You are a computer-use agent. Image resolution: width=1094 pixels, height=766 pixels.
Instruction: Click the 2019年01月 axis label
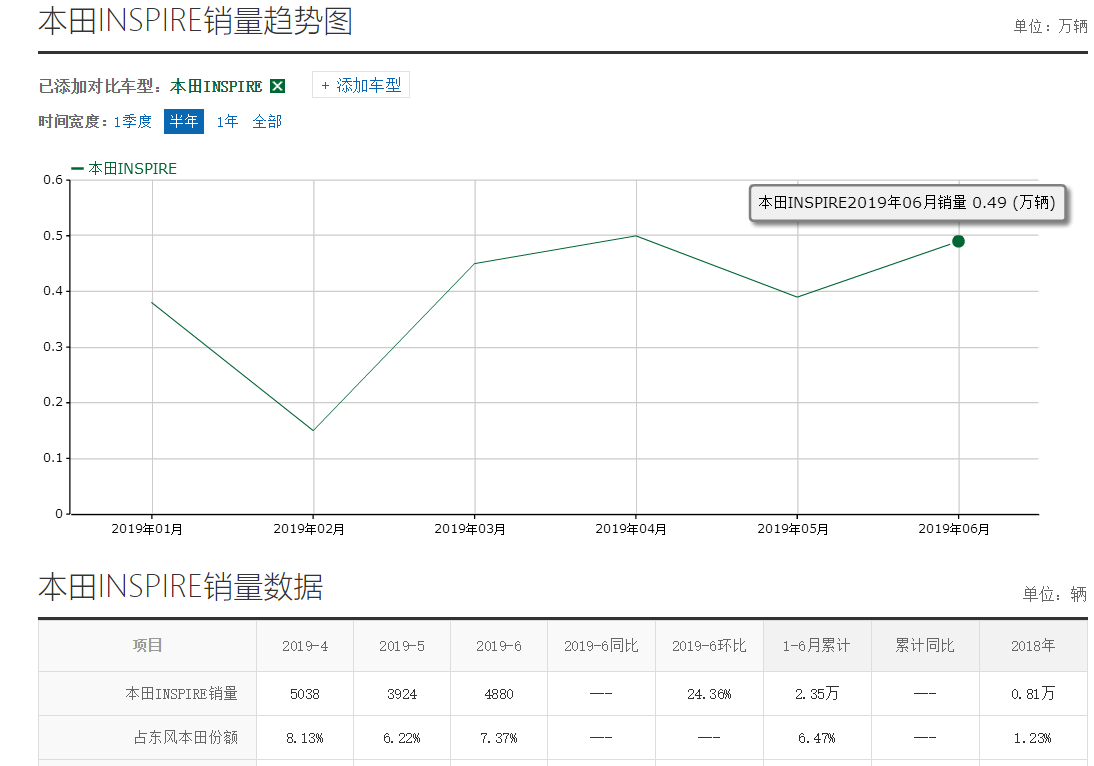click(x=147, y=529)
